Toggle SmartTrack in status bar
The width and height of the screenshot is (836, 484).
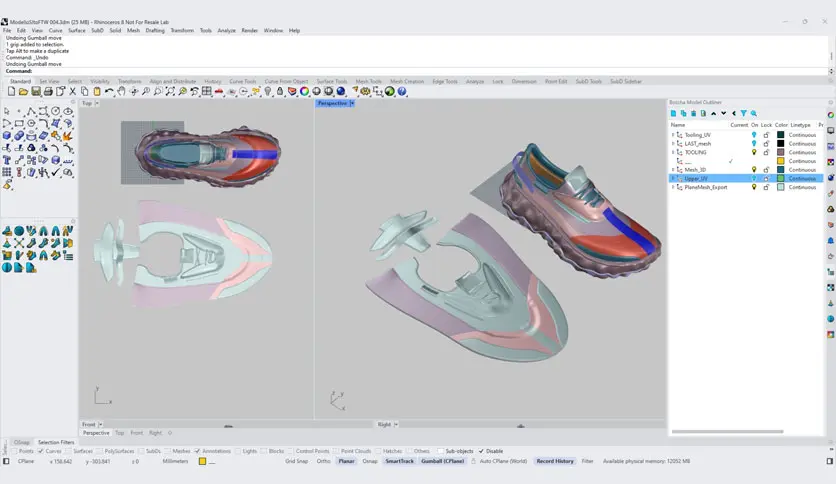399,461
